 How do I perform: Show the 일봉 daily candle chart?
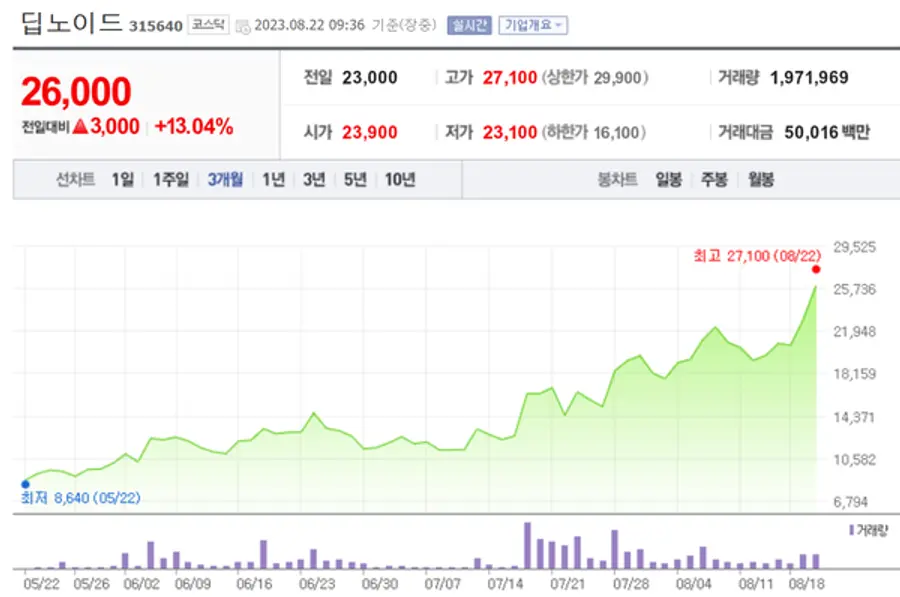pyautogui.click(x=669, y=180)
